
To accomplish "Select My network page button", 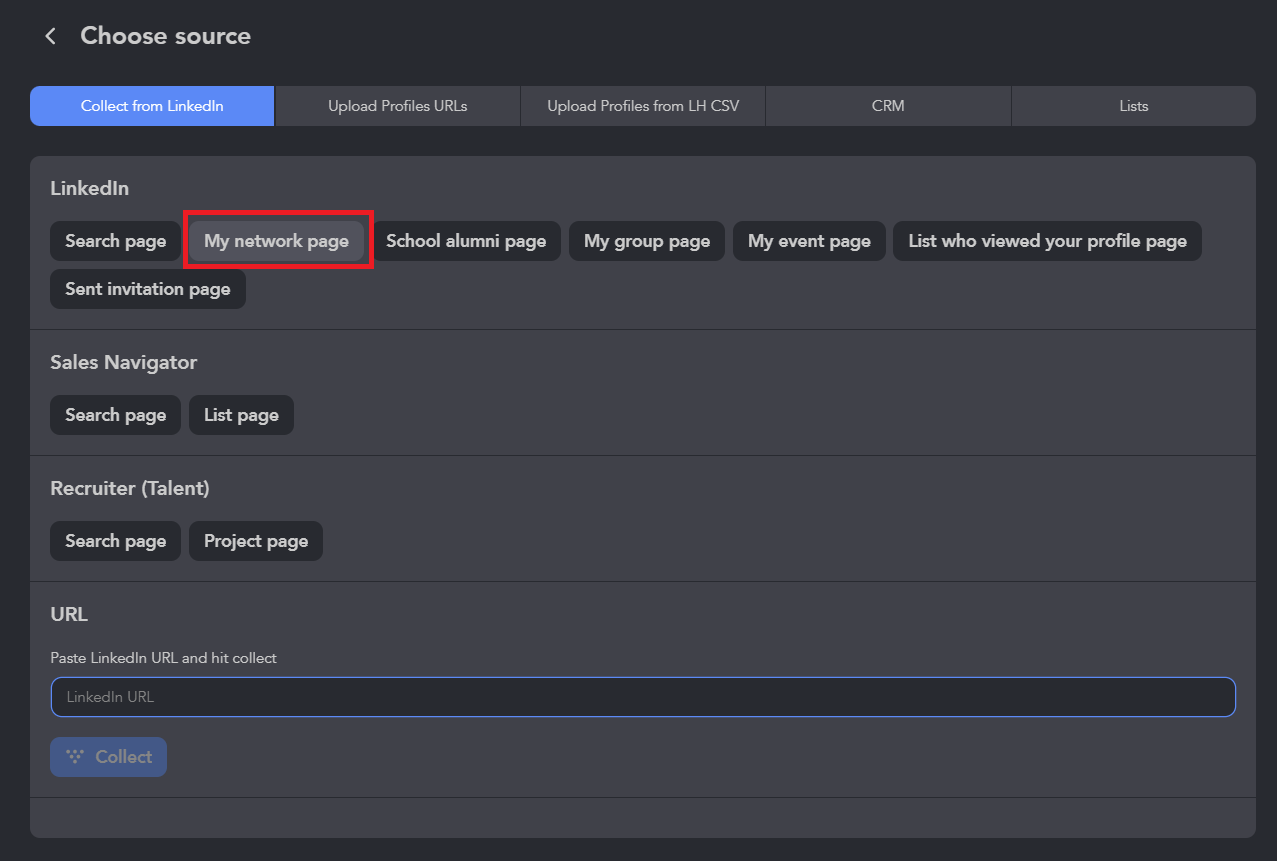I will (277, 241).
